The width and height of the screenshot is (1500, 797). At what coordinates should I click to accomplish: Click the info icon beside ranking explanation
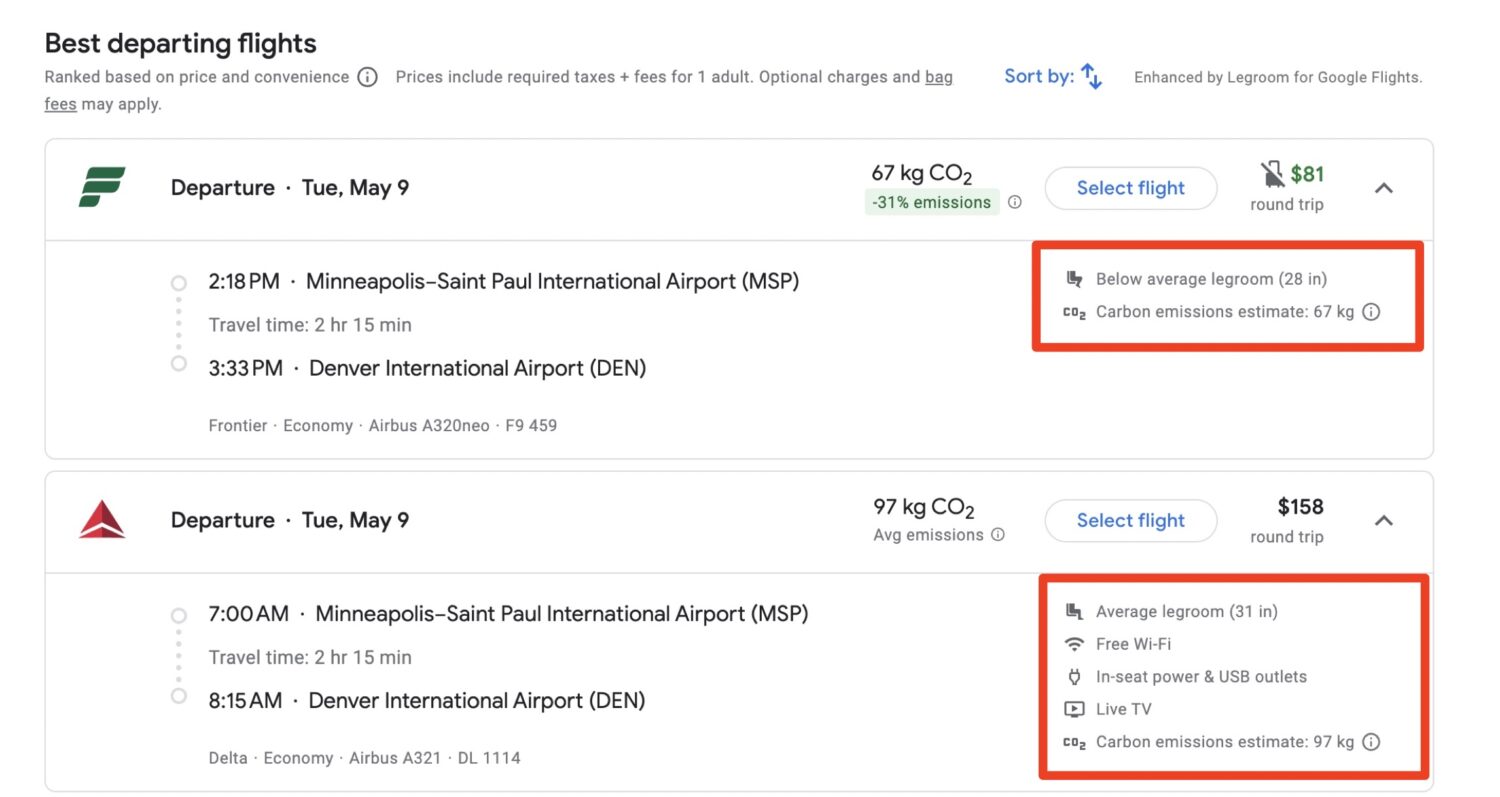point(368,77)
